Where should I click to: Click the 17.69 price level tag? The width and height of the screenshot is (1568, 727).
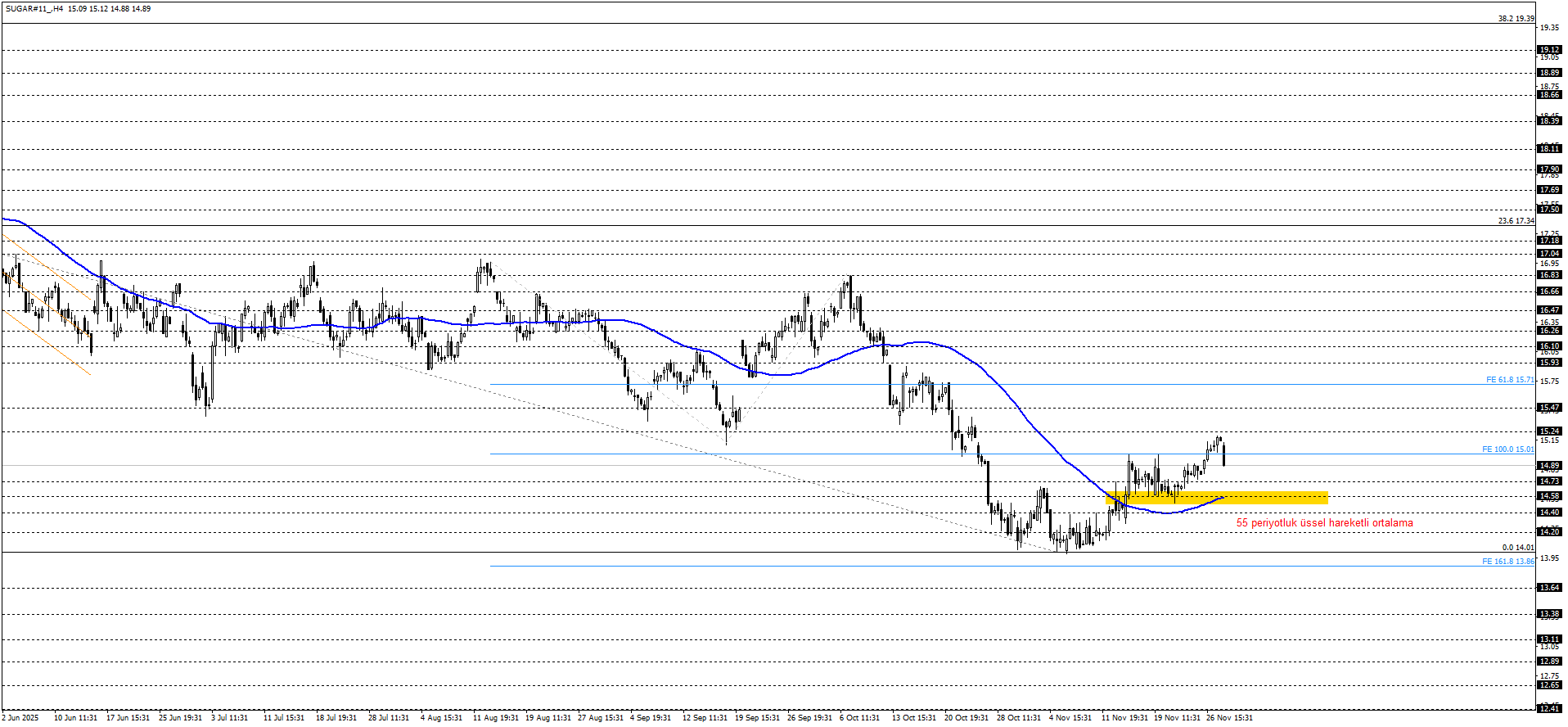click(x=1549, y=190)
